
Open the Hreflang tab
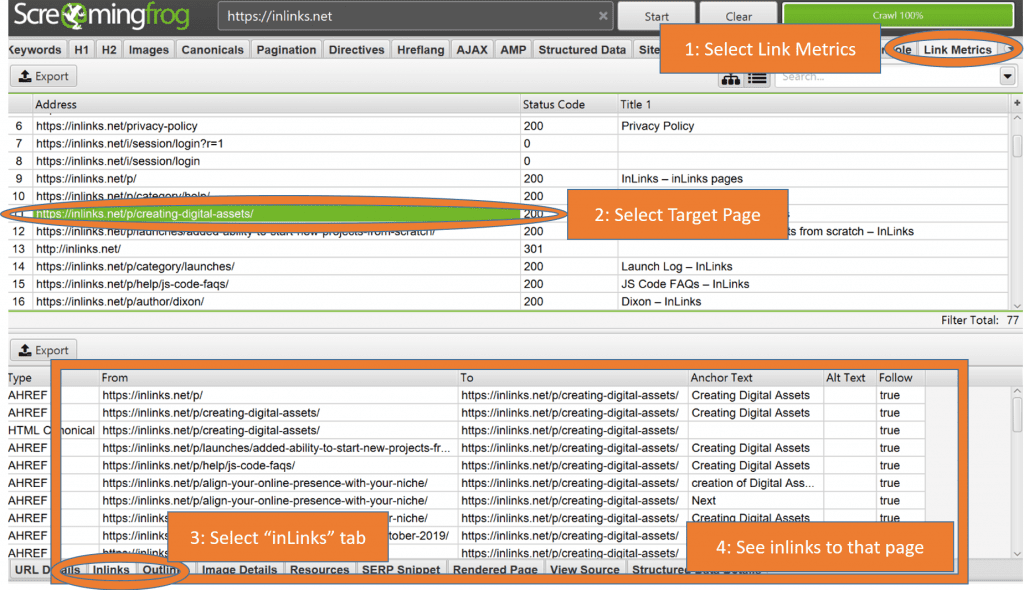point(421,50)
